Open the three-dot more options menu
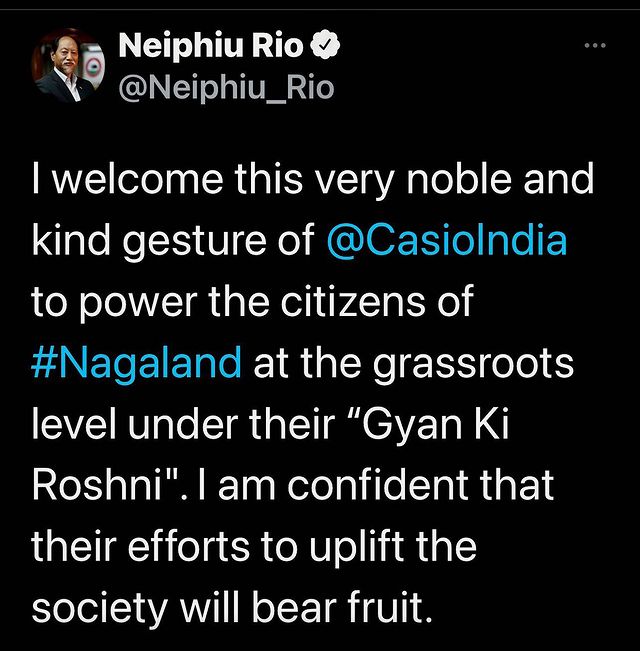This screenshot has height=651, width=640. [x=594, y=46]
